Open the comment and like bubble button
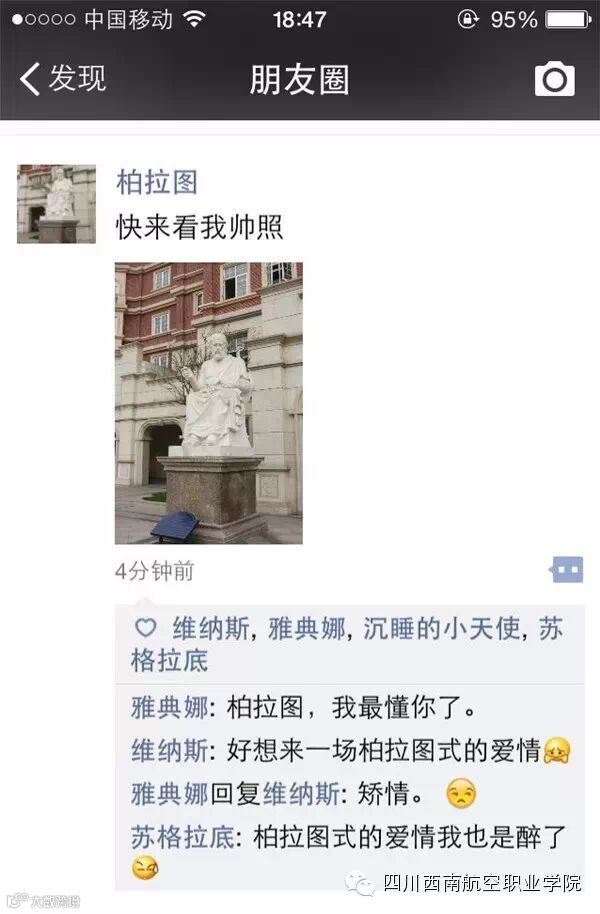The height and width of the screenshot is (914, 600). pos(566,570)
